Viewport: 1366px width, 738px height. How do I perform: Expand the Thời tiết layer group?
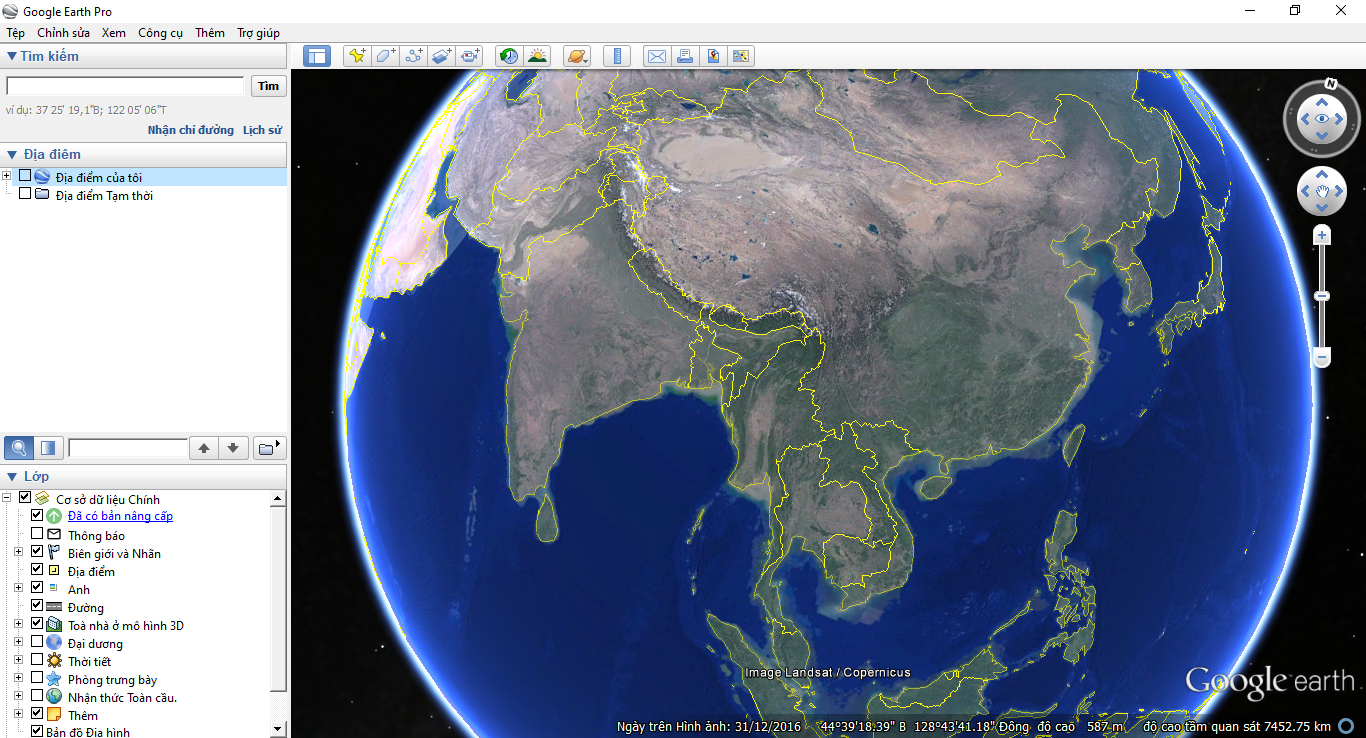click(x=19, y=659)
